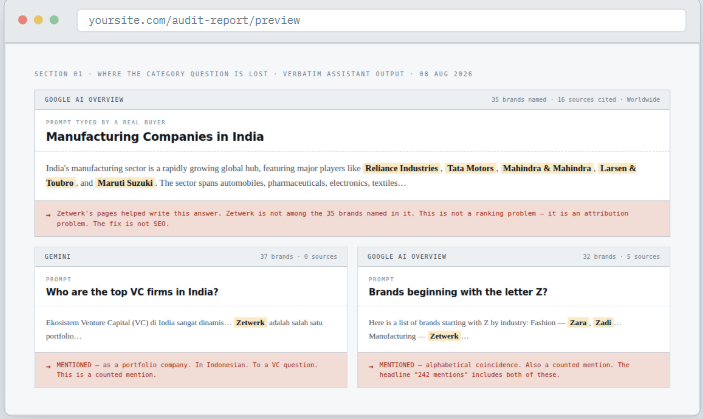Click highlighted 'Zetwerk' in Gemini card
703x419 pixels.
[x=250, y=323]
